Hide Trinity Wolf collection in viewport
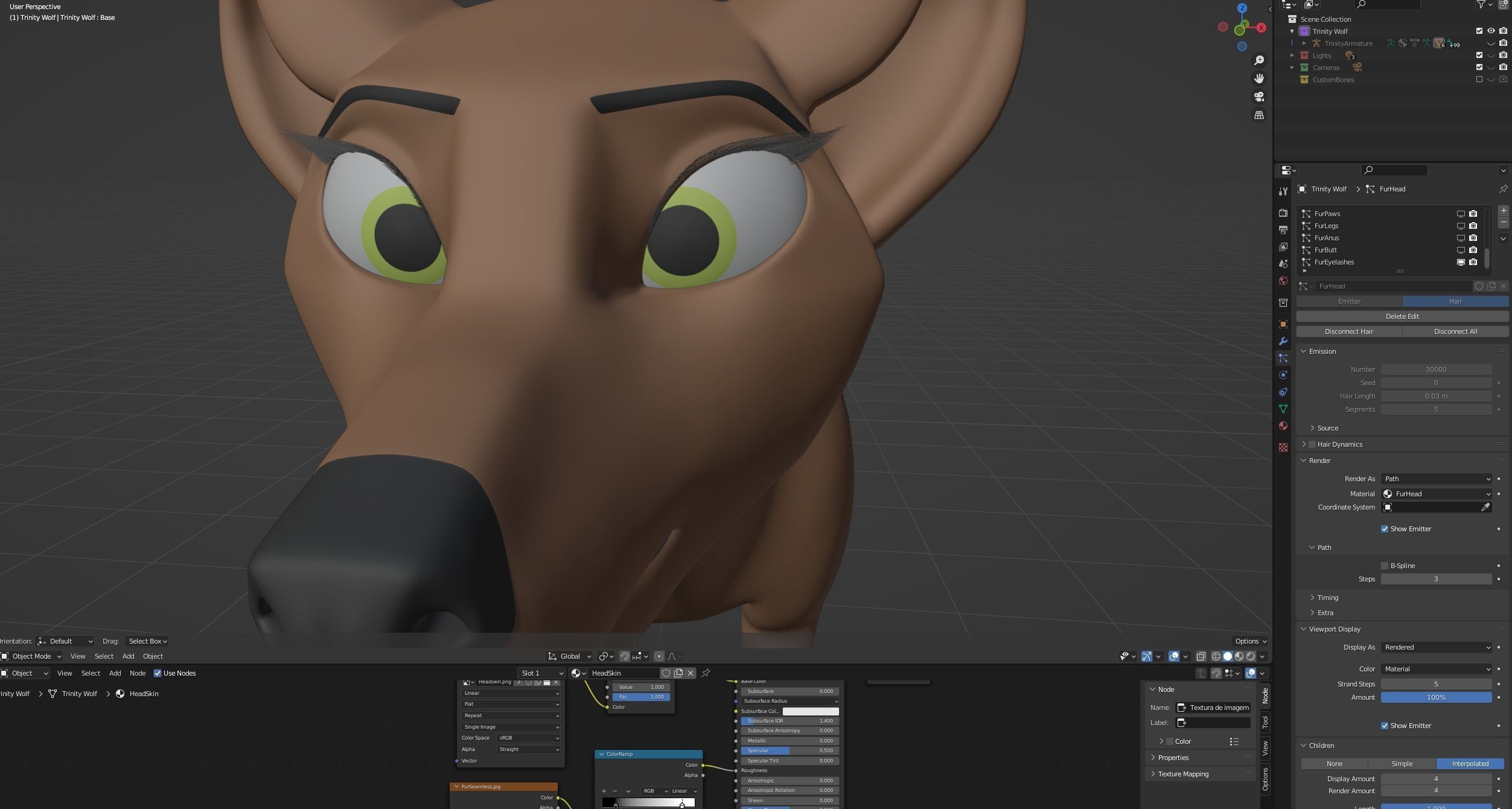This screenshot has height=809, width=1512. pyautogui.click(x=1491, y=31)
